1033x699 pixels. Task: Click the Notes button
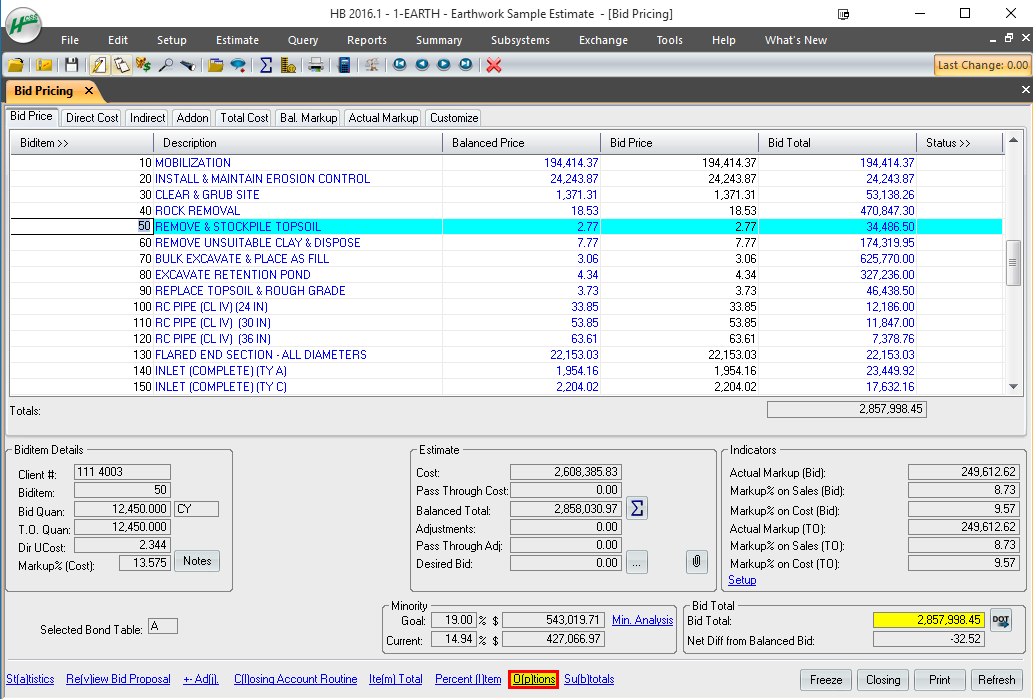pyautogui.click(x=197, y=561)
